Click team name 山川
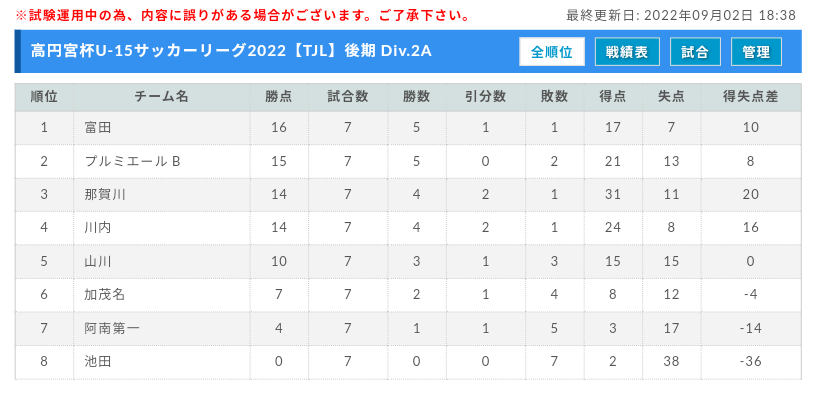Screen dimensions: 825x396 click(x=98, y=261)
